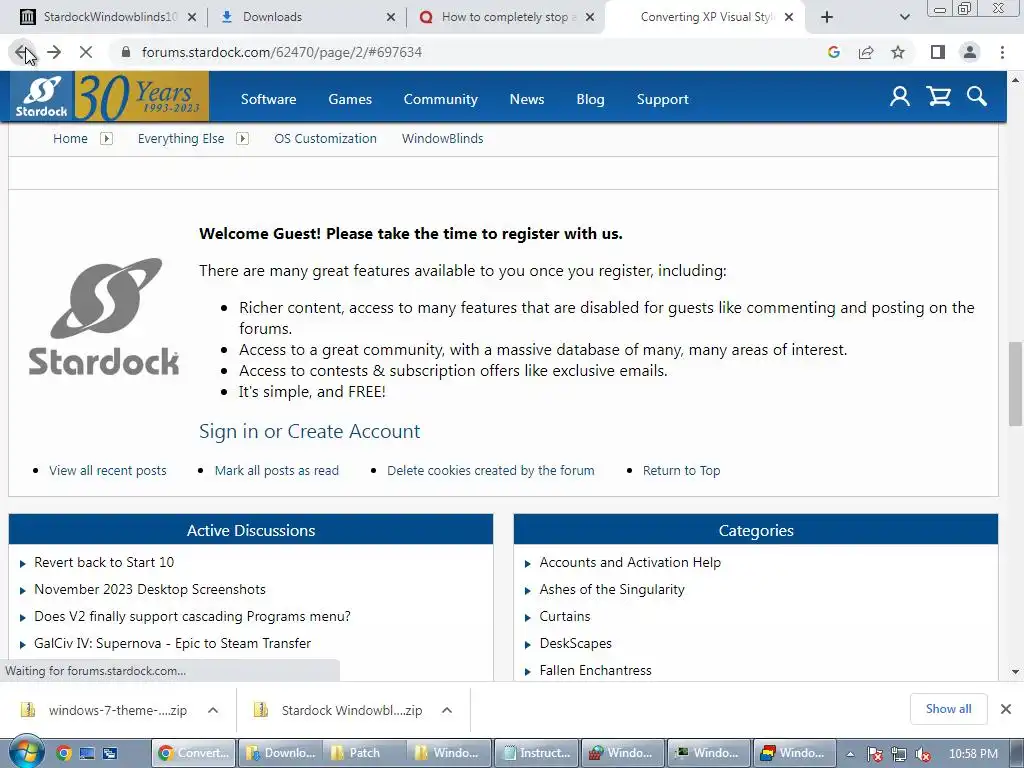Open the Chrome profile avatar

point(970,52)
